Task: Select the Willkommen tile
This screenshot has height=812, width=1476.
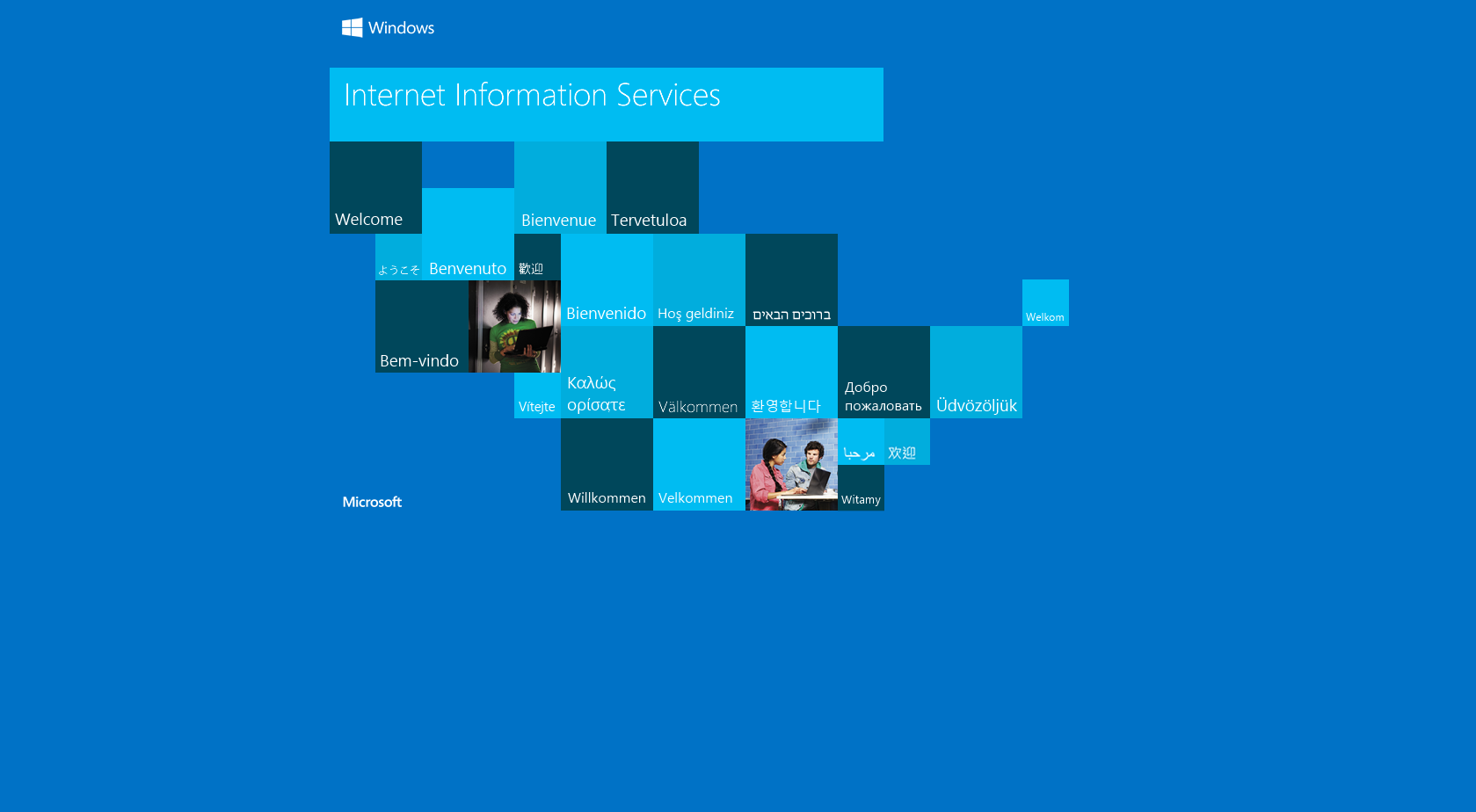Action: coord(607,464)
